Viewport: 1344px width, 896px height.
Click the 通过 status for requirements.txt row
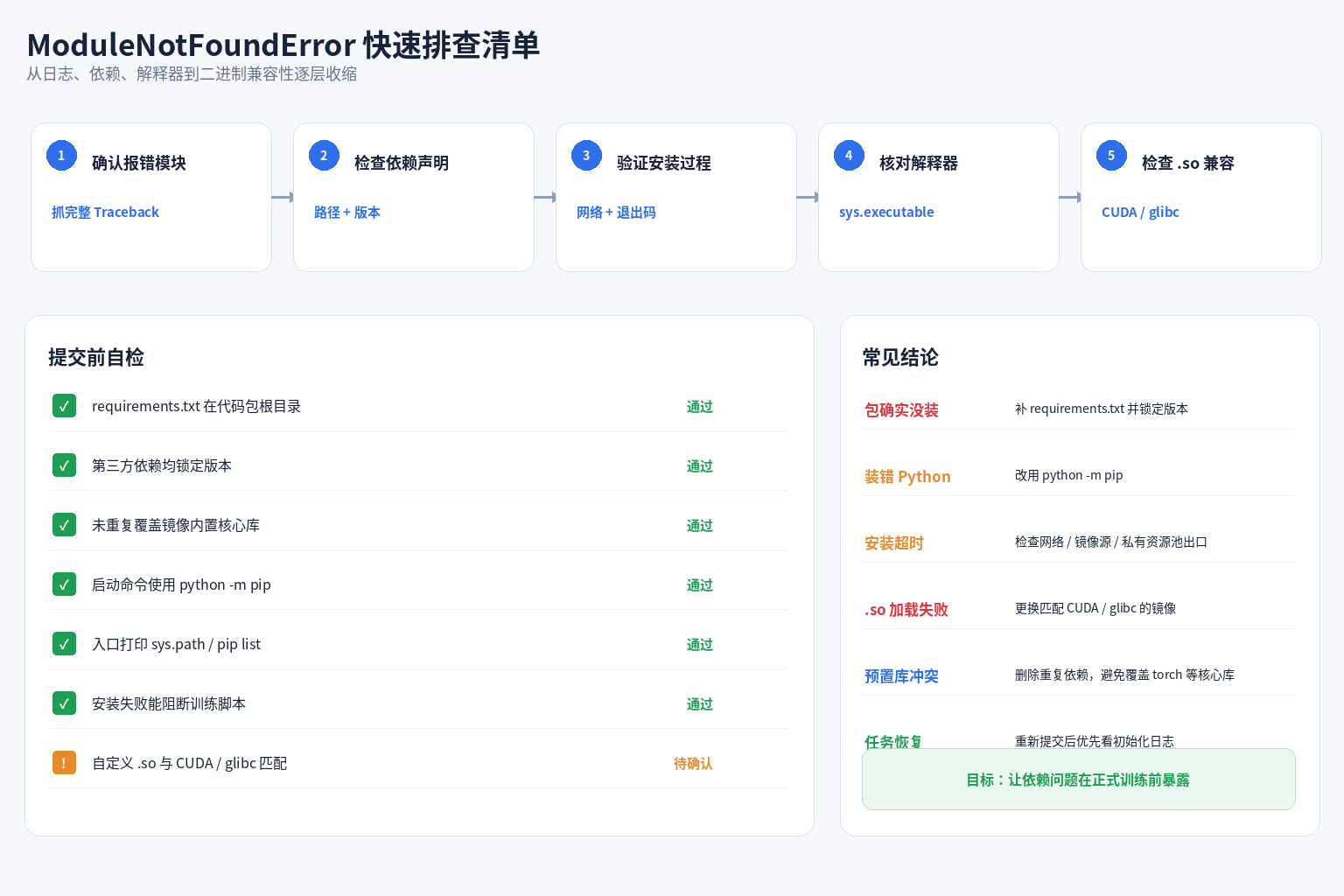tap(700, 406)
